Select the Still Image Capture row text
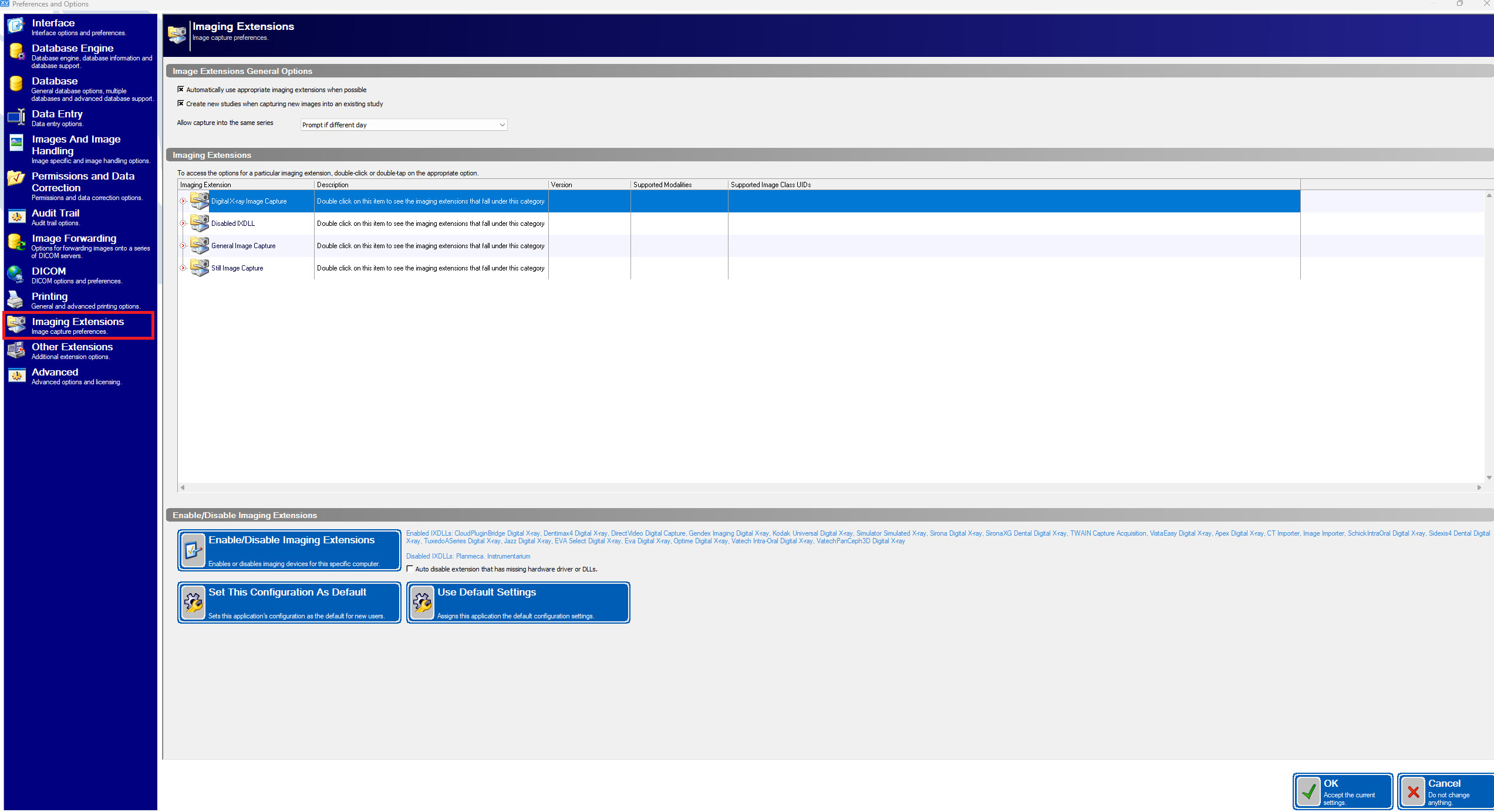Viewport: 1494px width, 812px height. [237, 268]
